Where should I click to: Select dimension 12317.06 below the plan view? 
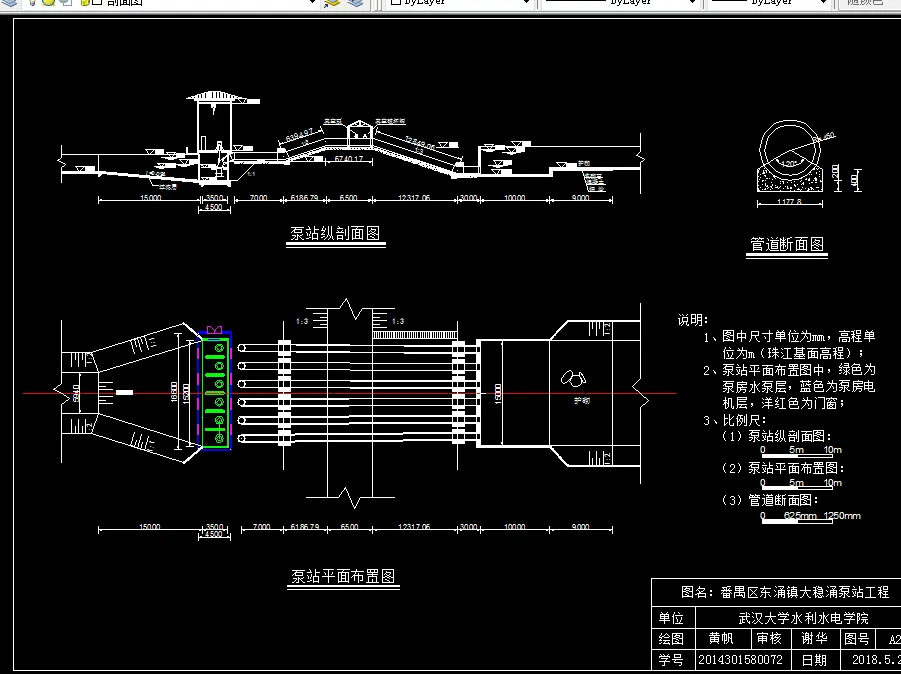coord(414,526)
